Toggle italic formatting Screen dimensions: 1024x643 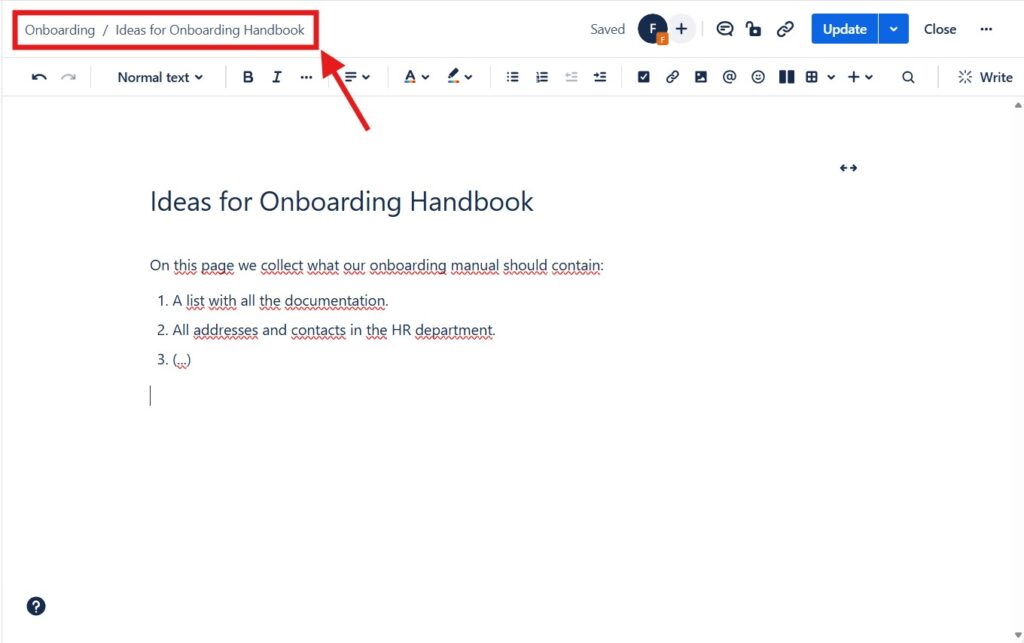[x=277, y=76]
